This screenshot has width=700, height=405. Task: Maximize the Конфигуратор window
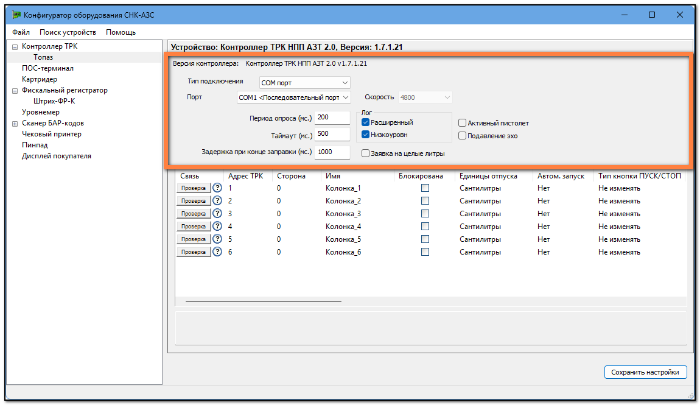[x=652, y=15]
